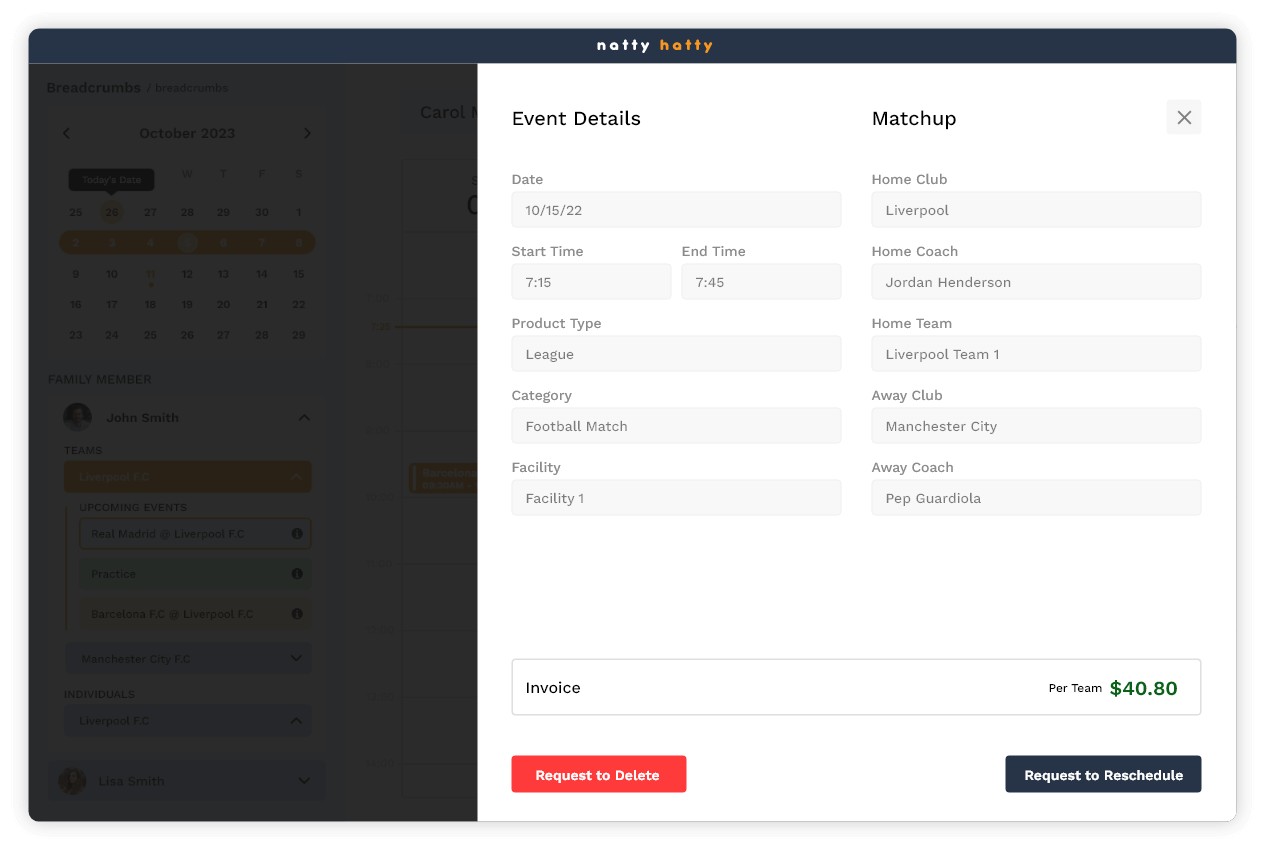This screenshot has width=1265, height=850.
Task: View details via the Practice event info icon
Action: [x=296, y=573]
